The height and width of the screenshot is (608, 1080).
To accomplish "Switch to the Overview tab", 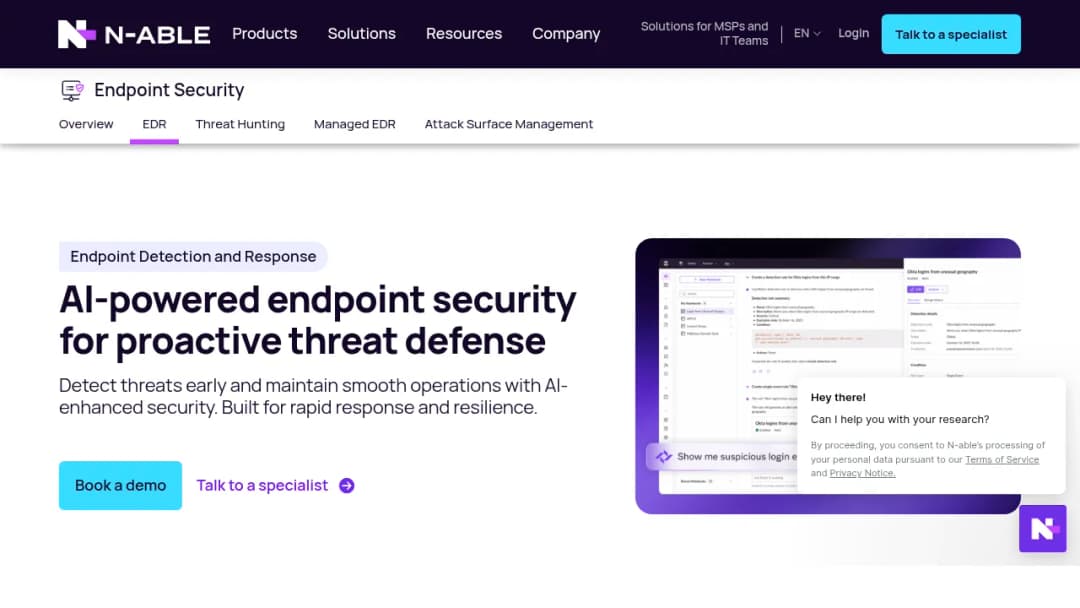I will [86, 124].
